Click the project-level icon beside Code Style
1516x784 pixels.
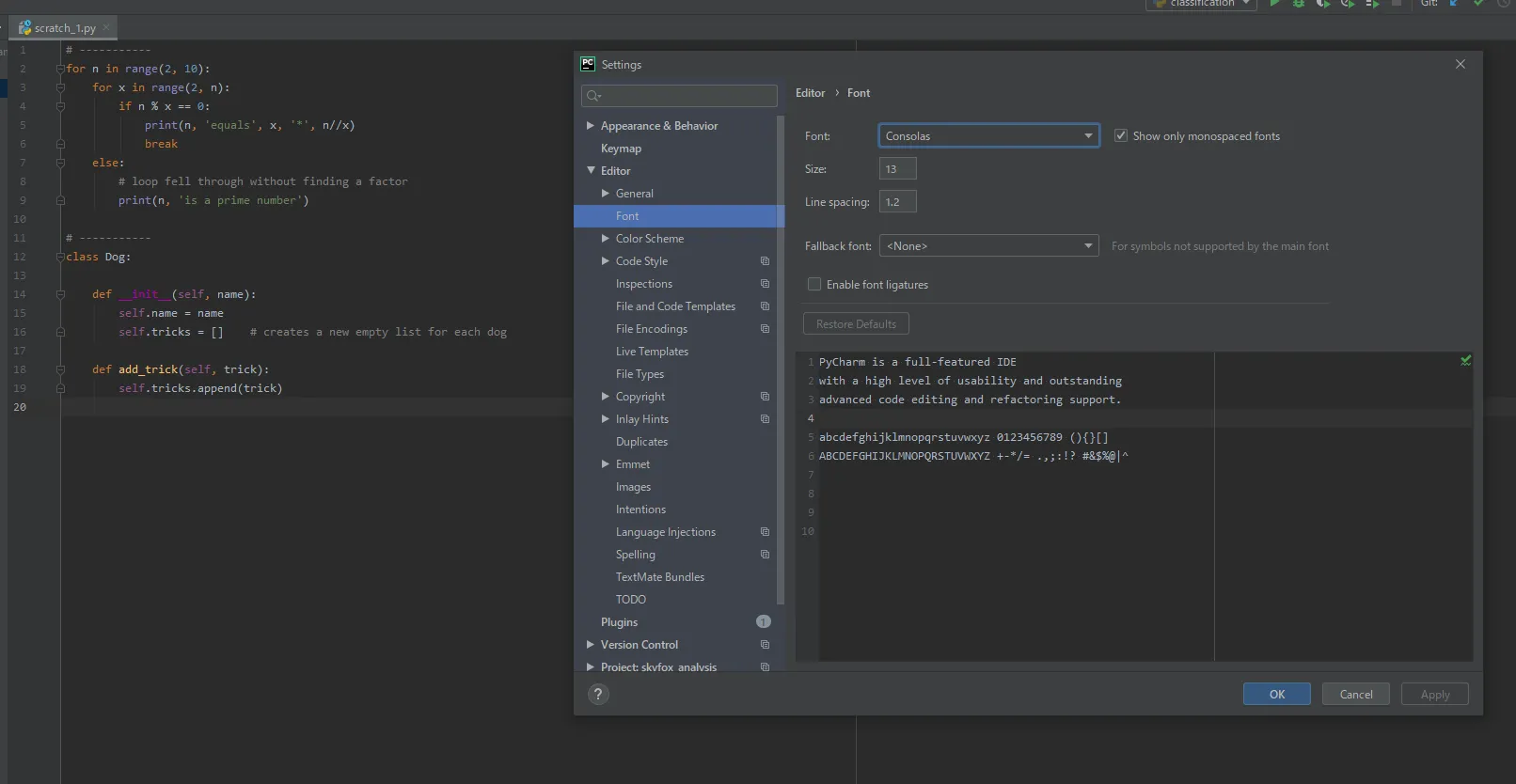point(765,261)
